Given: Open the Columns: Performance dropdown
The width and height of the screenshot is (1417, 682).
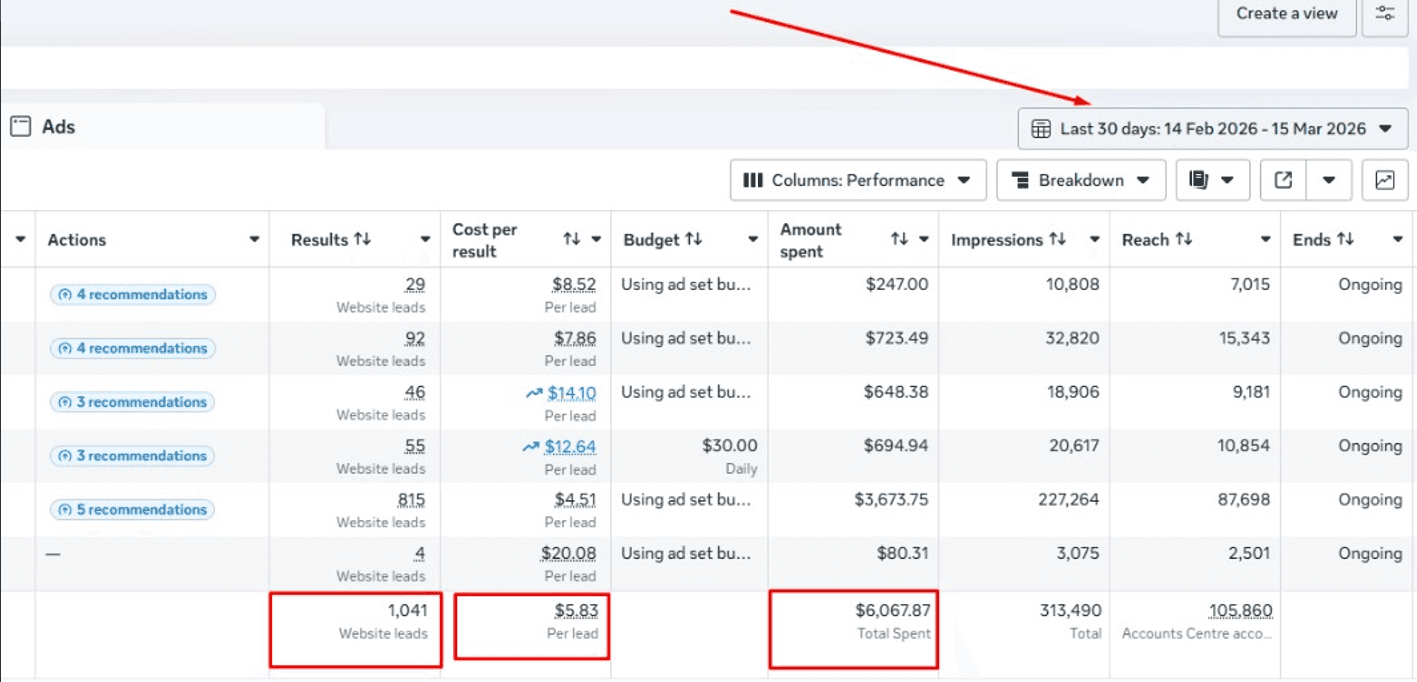Looking at the screenshot, I should coord(858,181).
